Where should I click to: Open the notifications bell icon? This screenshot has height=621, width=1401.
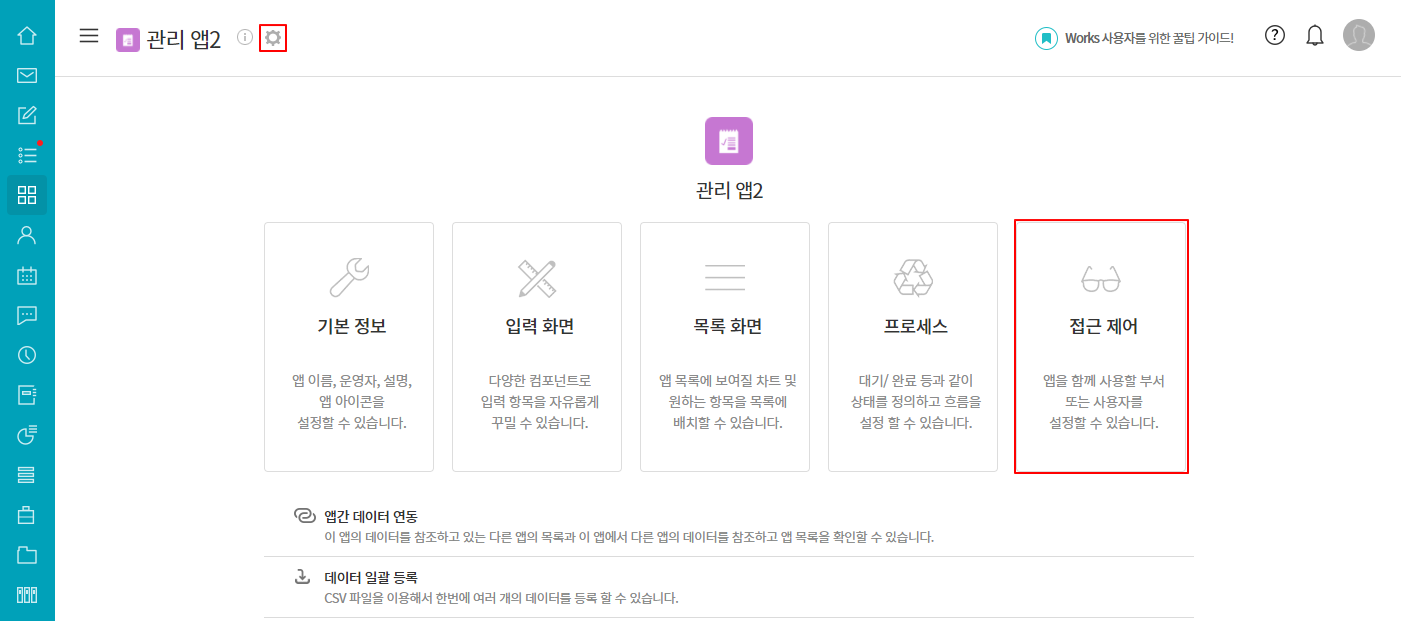click(x=1315, y=36)
